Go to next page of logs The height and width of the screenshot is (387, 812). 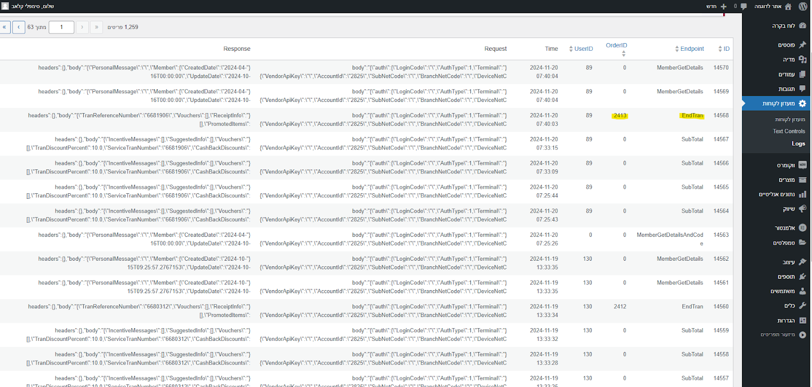coord(18,27)
